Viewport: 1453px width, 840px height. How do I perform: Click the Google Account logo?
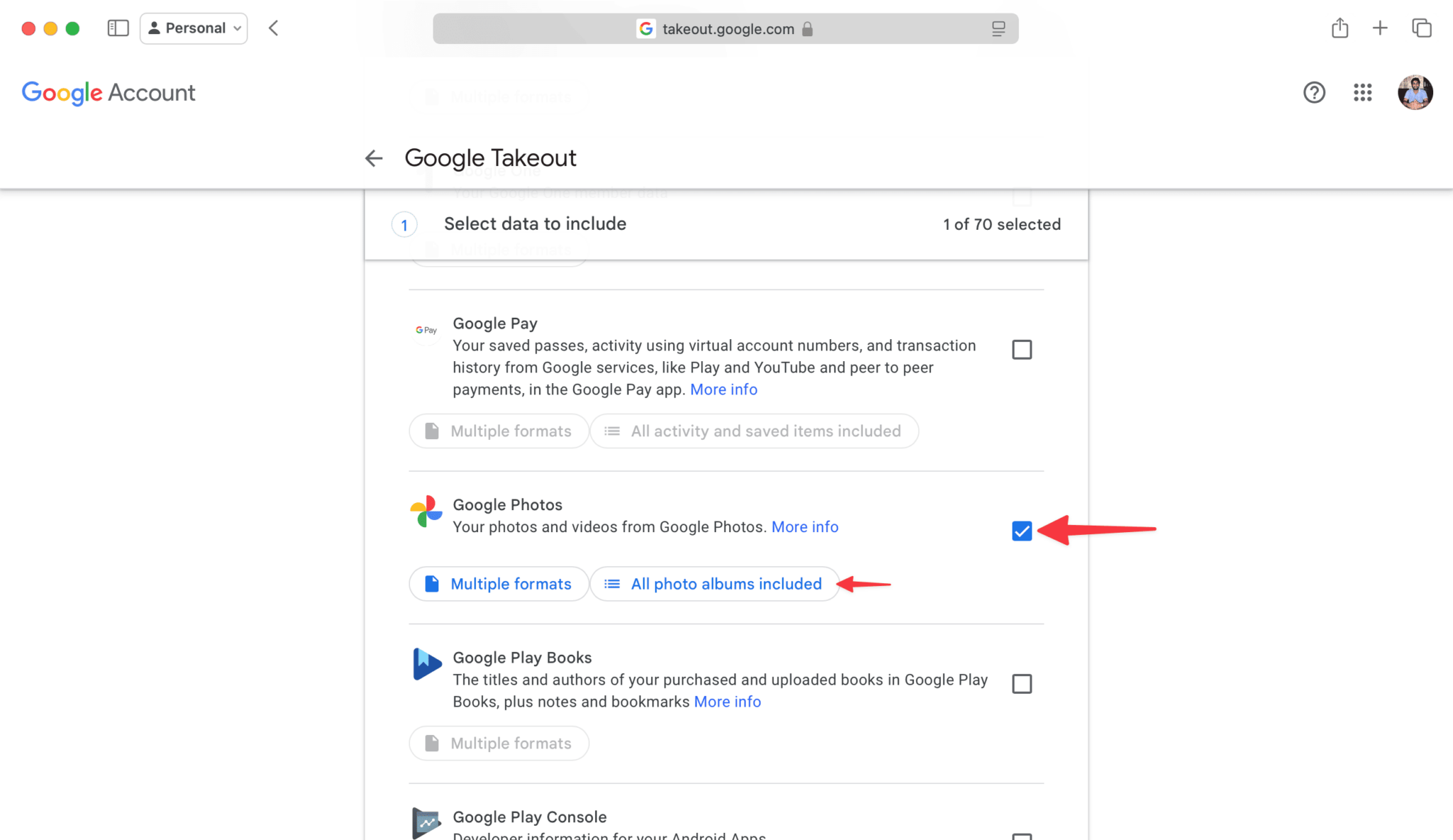pyautogui.click(x=108, y=93)
